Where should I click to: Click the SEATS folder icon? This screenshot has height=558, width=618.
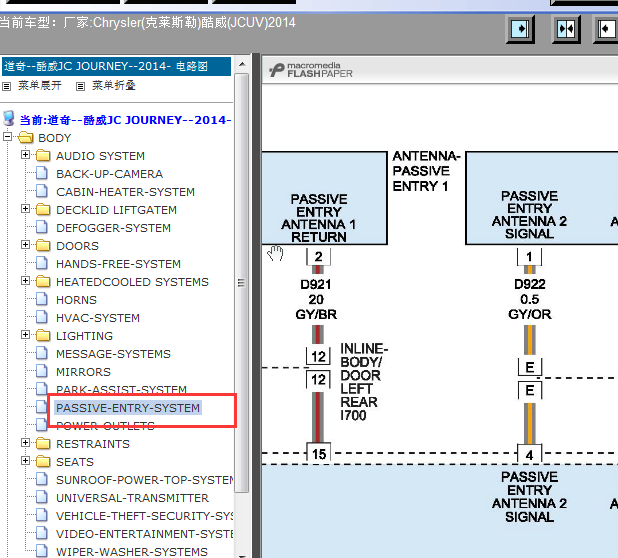point(43,461)
